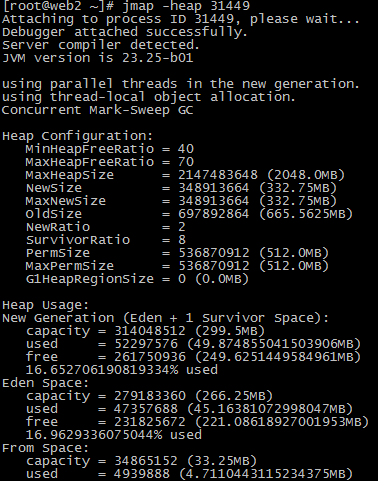The height and width of the screenshot is (481, 378).
Task: Click 'JVM version is 23.25-b01' line
Action: pos(98,58)
